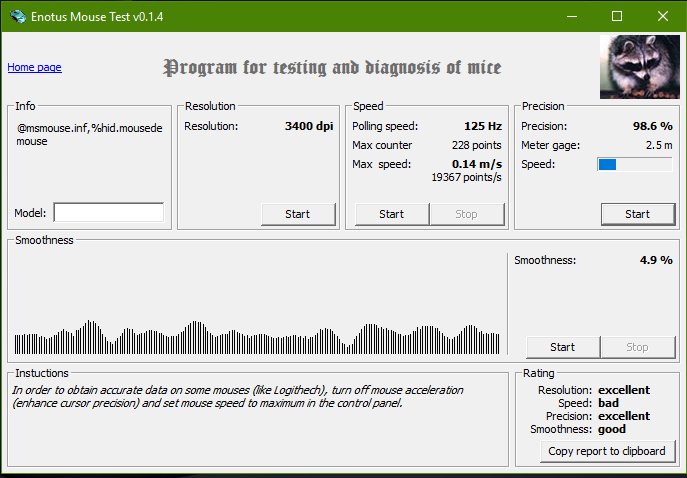Click the Enotus app icon in title bar
This screenshot has width=687, height=478.
(x=17, y=16)
